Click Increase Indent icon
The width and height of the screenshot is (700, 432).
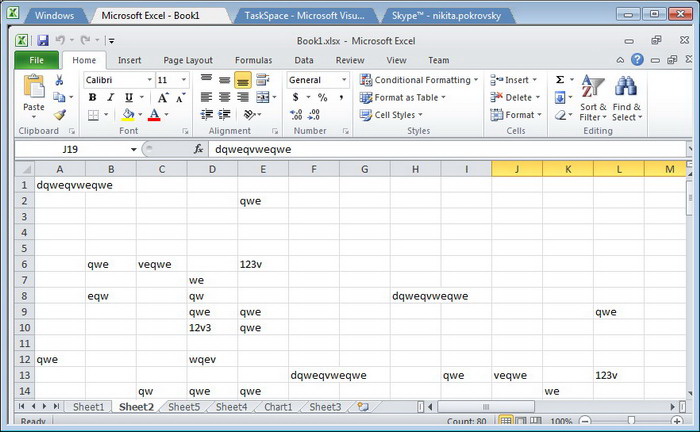(225, 115)
